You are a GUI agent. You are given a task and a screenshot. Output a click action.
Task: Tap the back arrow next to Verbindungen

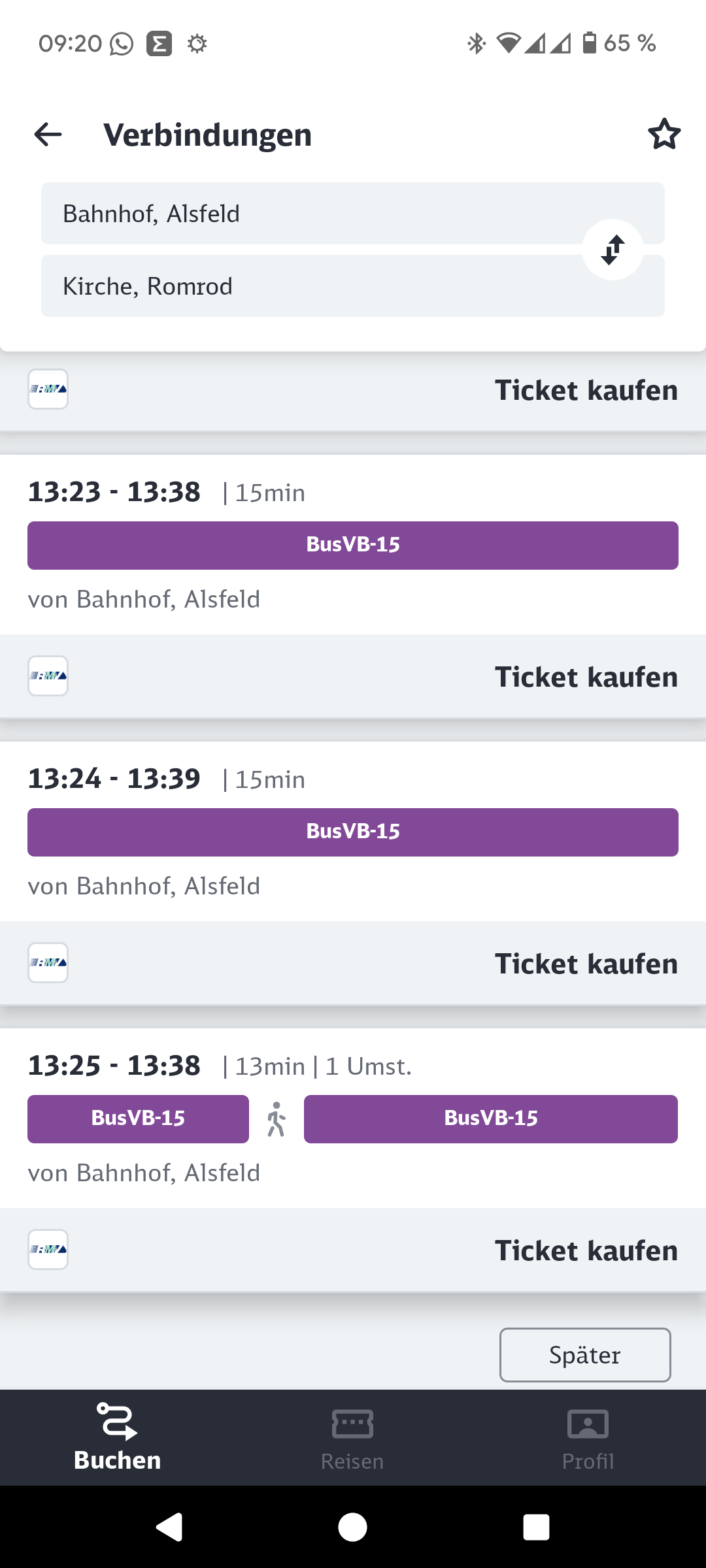coord(48,135)
